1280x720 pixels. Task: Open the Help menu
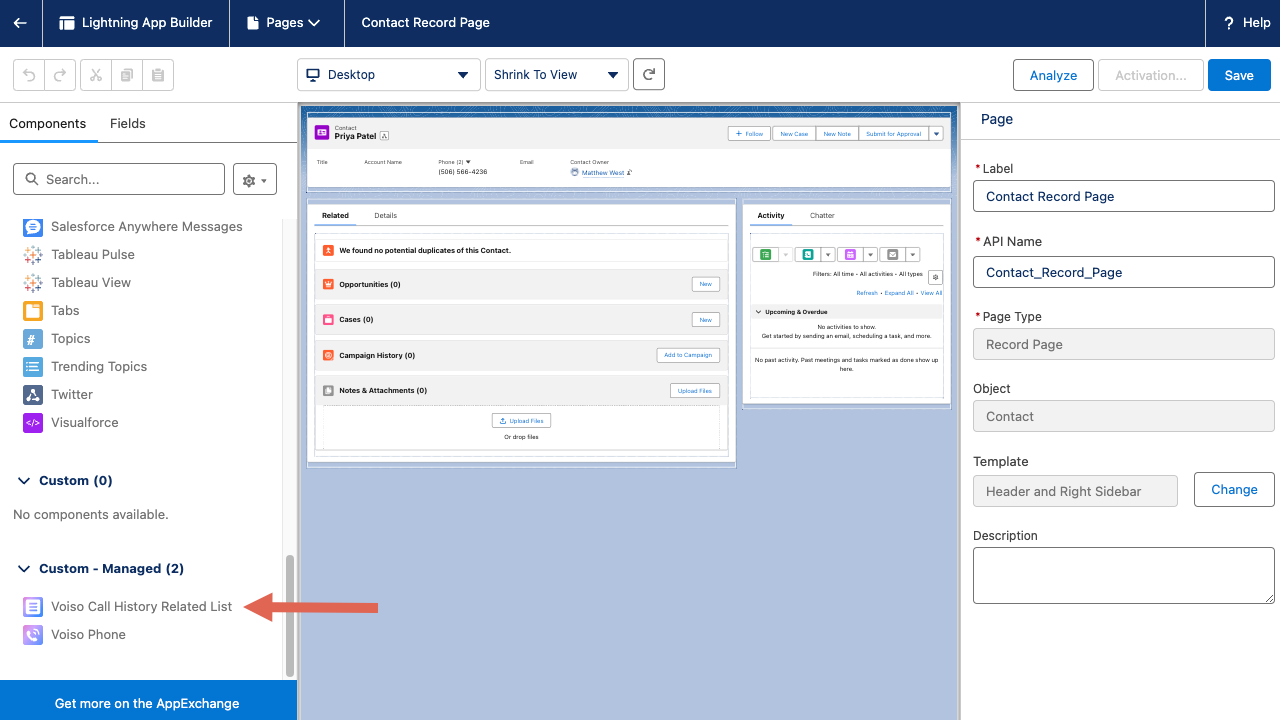[1245, 23]
